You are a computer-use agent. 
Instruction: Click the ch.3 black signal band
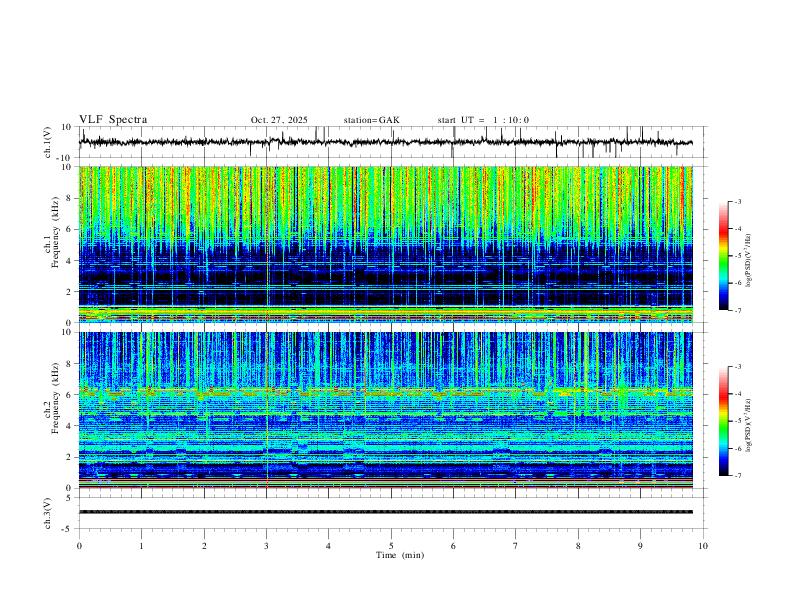pos(385,512)
